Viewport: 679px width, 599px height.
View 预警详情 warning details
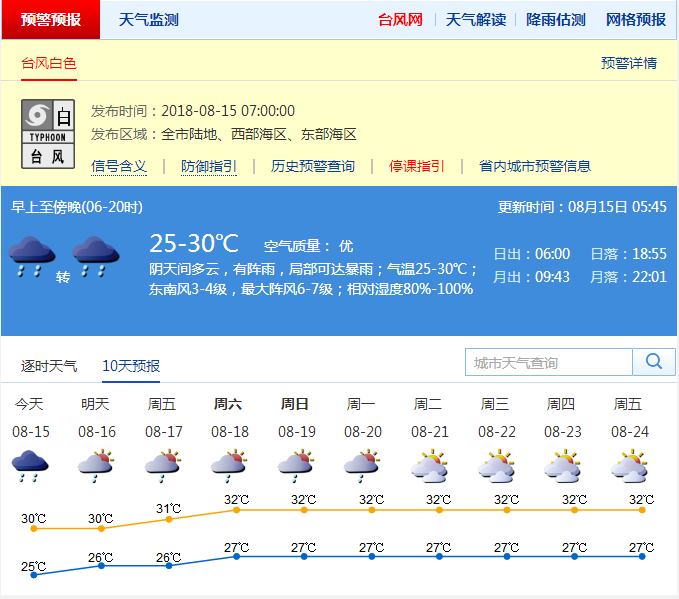tap(629, 63)
